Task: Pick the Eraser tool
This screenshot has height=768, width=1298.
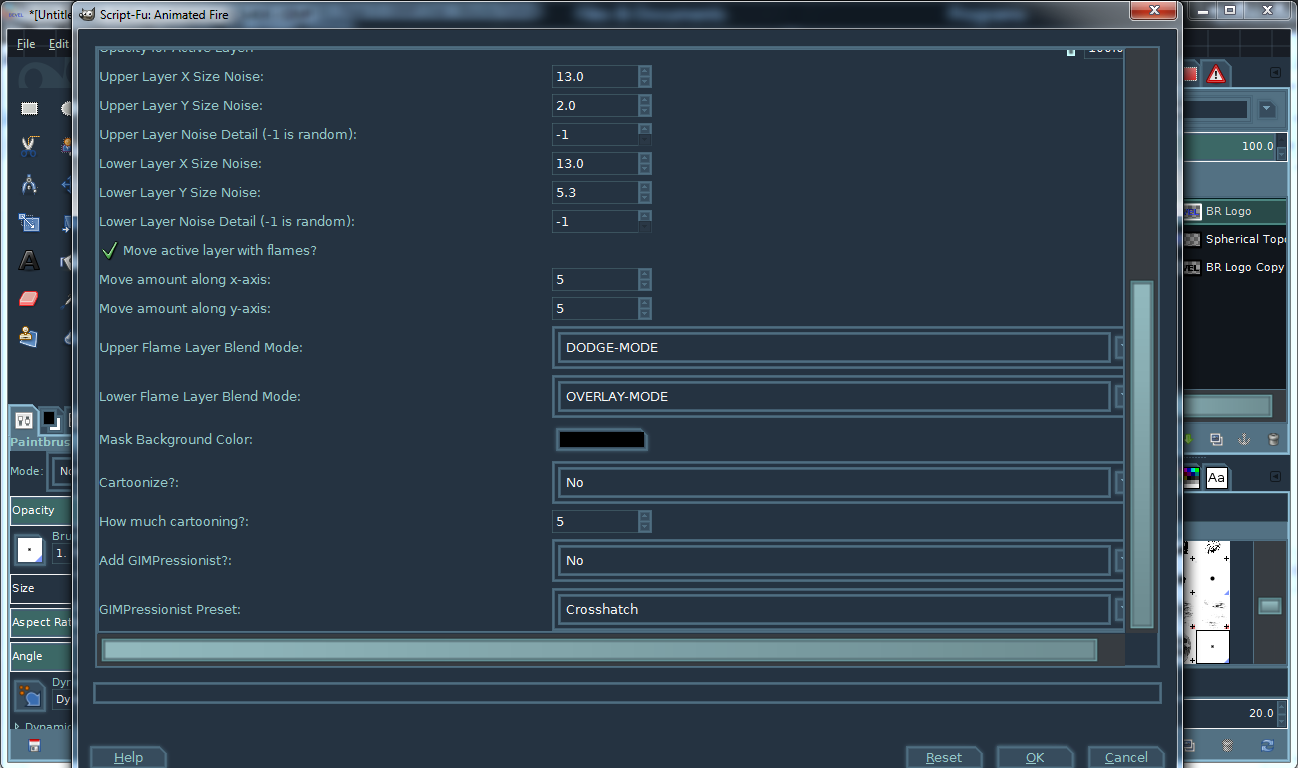Action: tap(29, 299)
